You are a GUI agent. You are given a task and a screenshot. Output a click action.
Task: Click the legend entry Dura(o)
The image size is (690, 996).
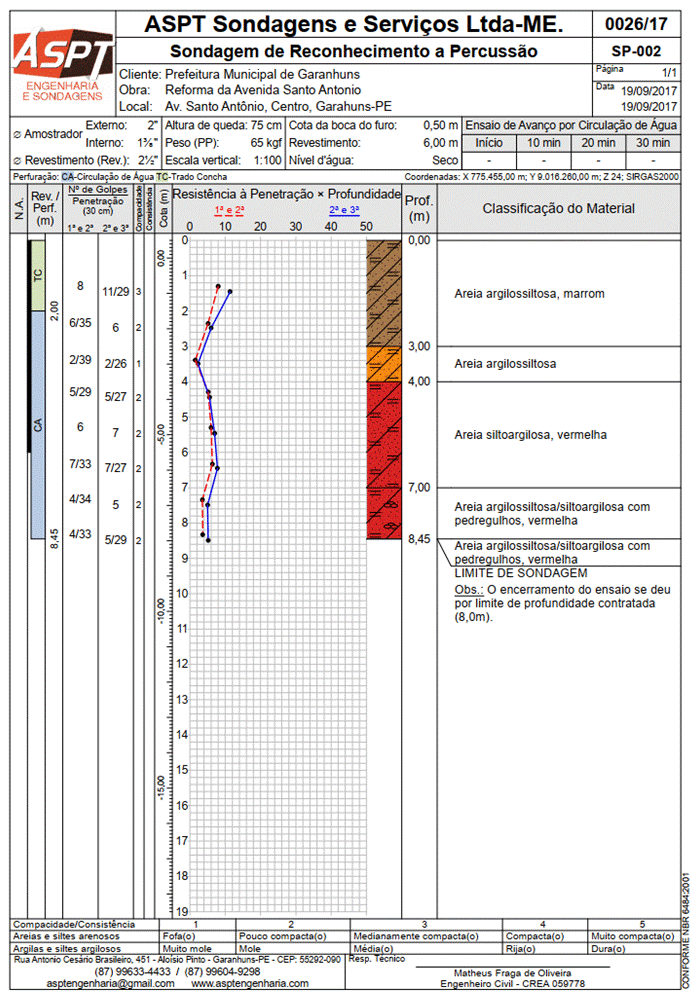pyautogui.click(x=609, y=948)
